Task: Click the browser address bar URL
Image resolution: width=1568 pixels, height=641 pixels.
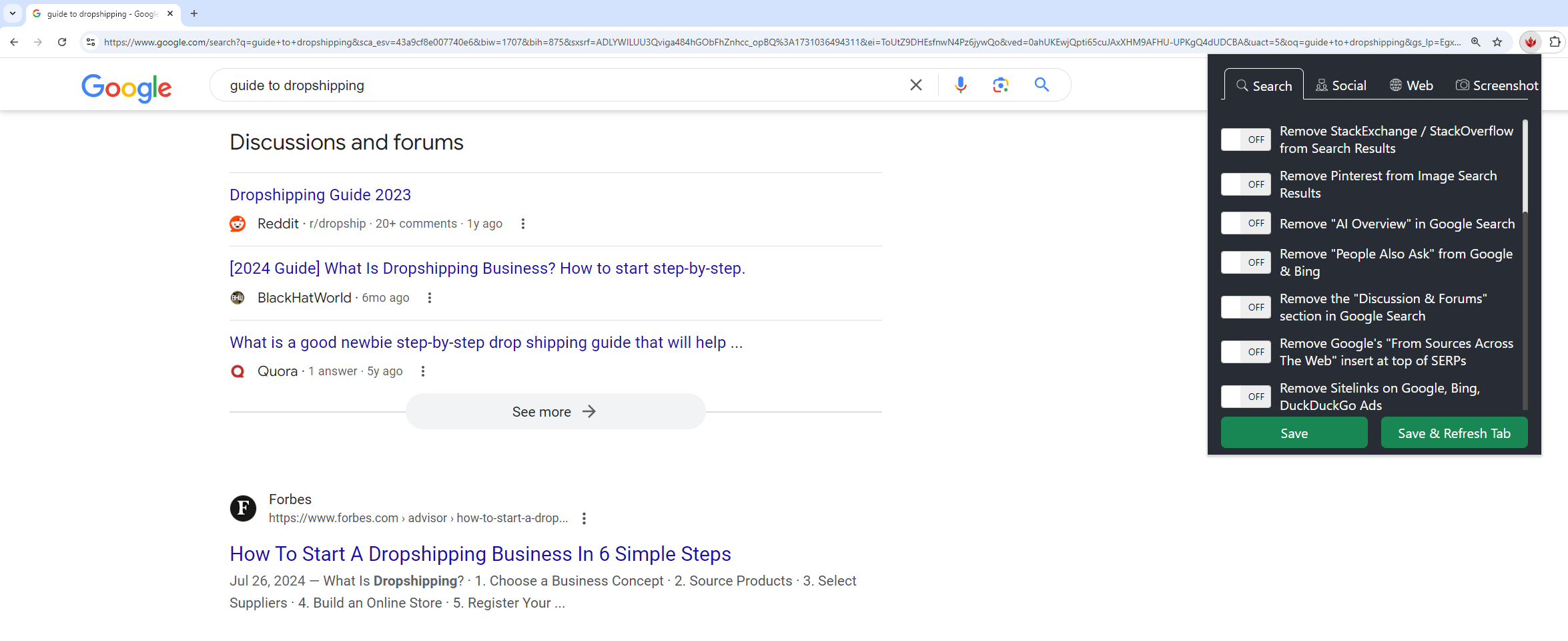Action: (782, 42)
